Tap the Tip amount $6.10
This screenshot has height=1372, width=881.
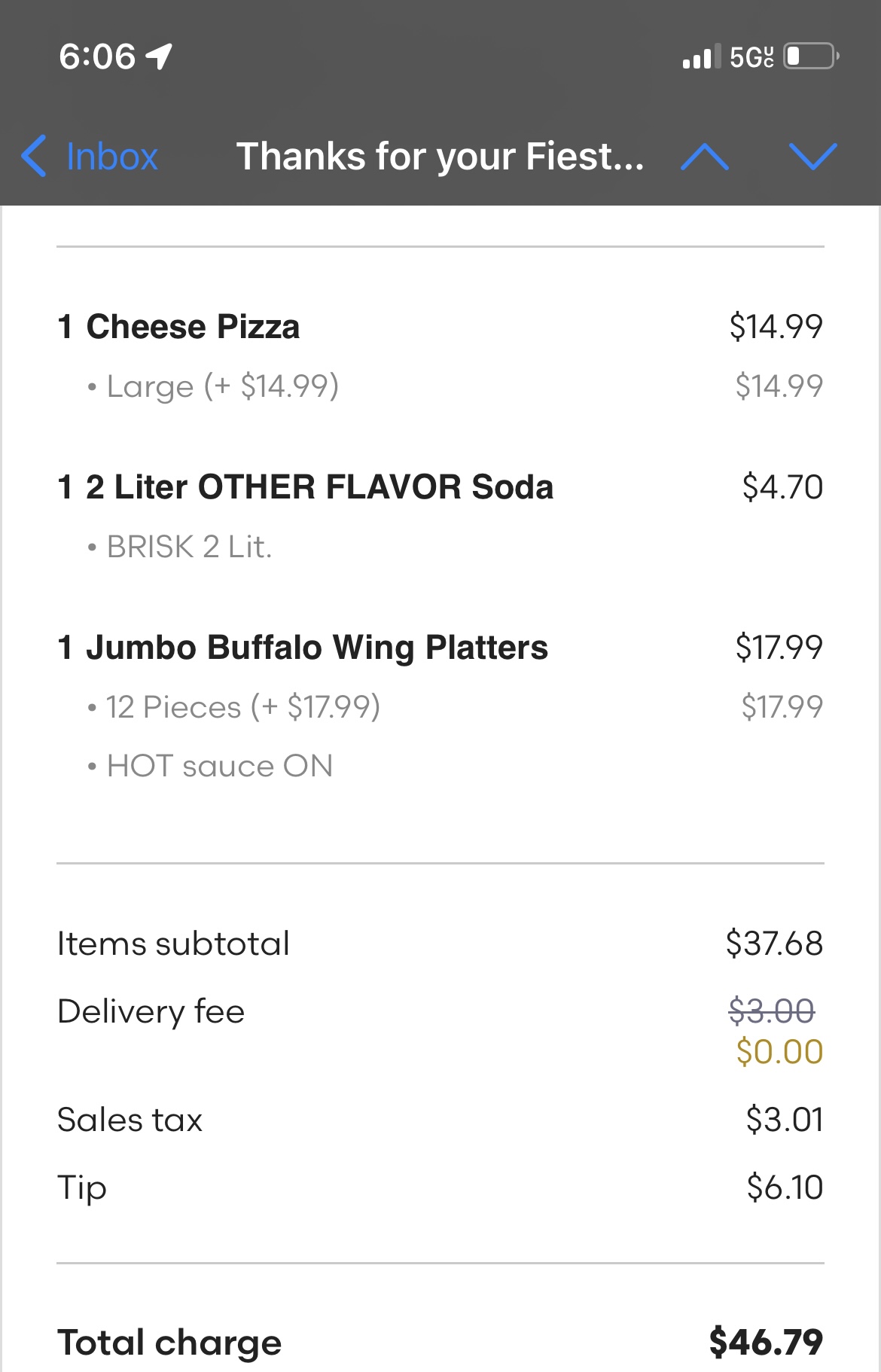785,1188
